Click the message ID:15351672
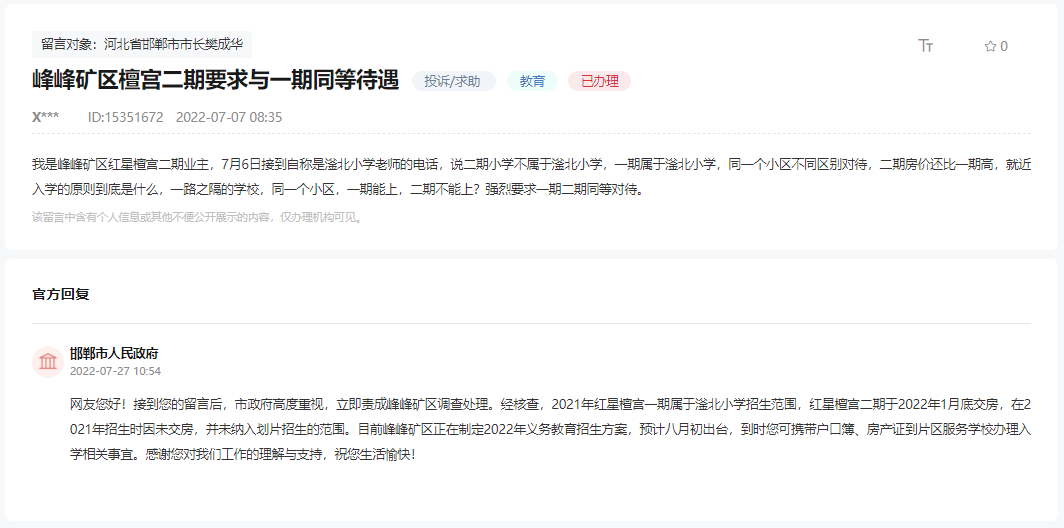The image size is (1064, 528). (126, 117)
